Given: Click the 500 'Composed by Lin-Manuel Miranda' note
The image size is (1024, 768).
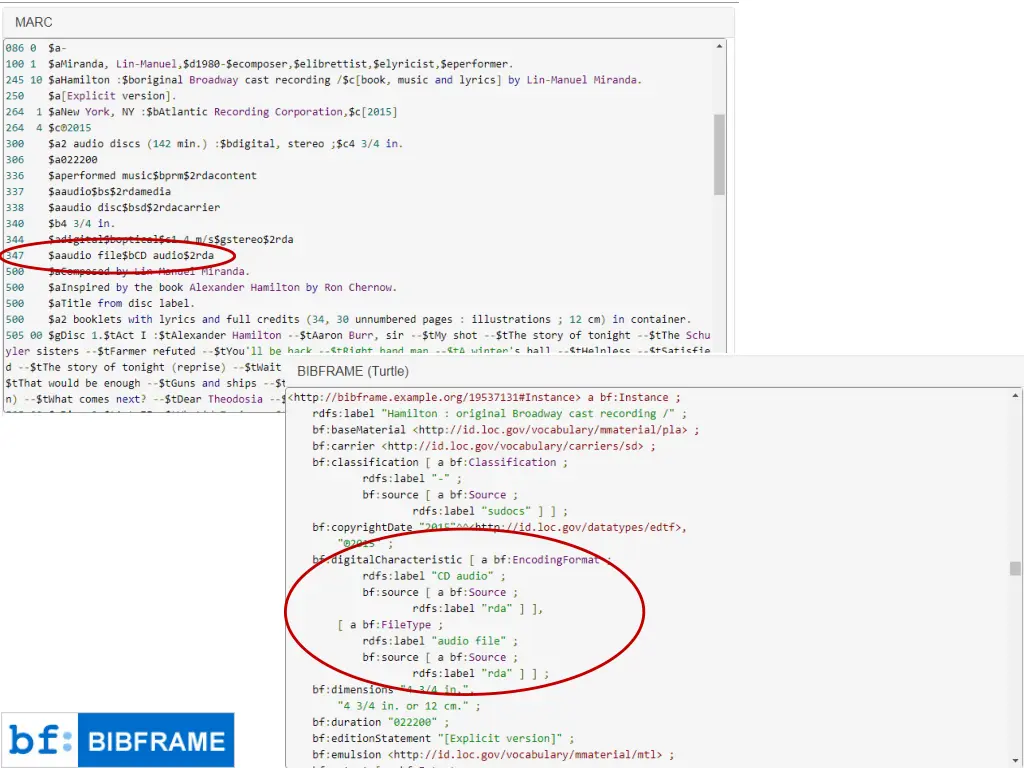Looking at the screenshot, I should pos(128,272).
